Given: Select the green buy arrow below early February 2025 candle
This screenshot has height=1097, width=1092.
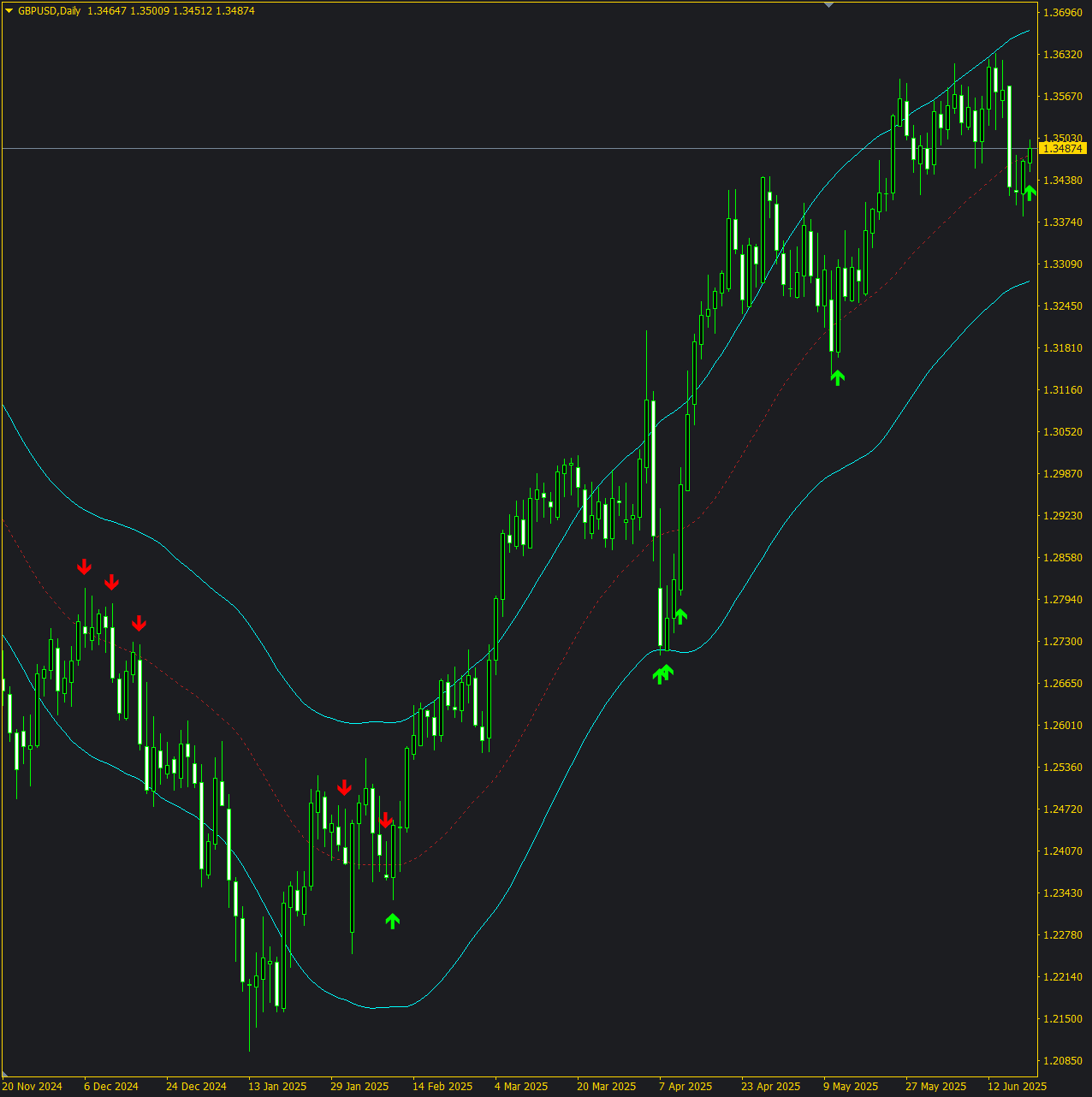Looking at the screenshot, I should pyautogui.click(x=393, y=921).
